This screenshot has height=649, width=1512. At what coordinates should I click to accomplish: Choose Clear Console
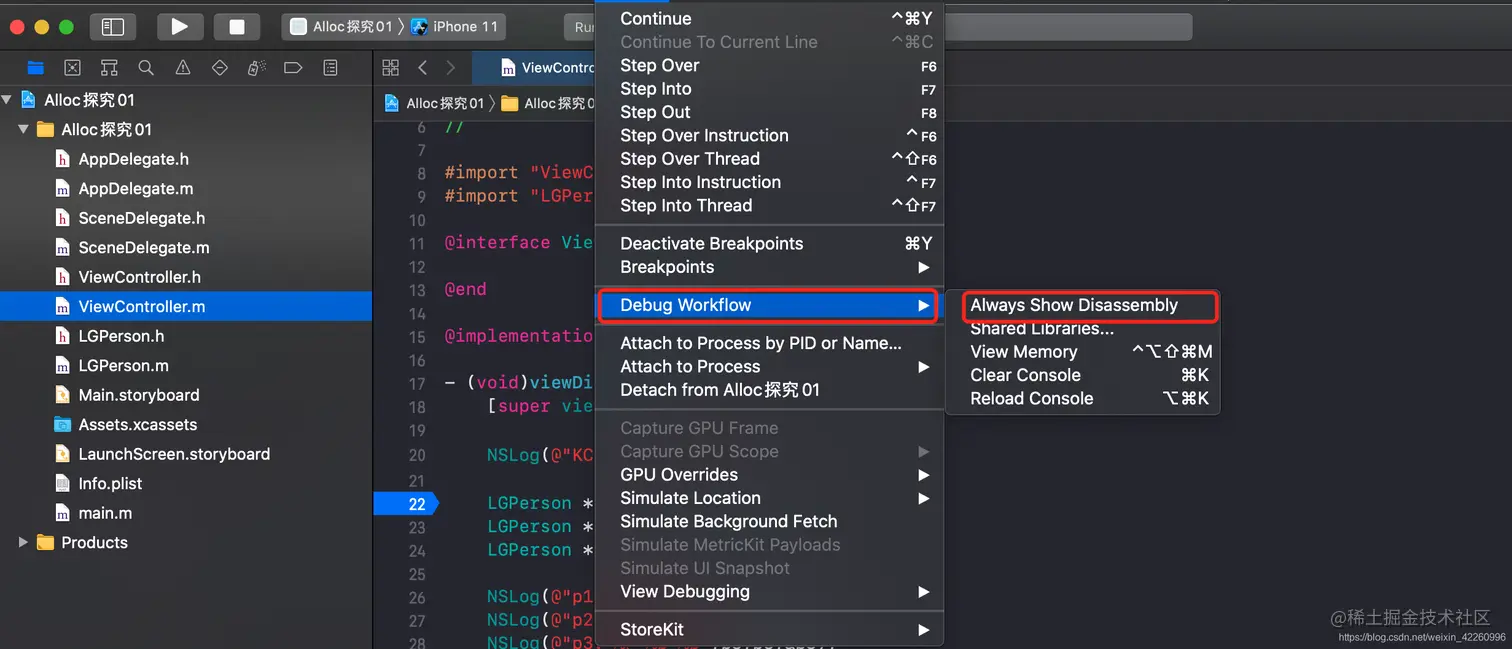click(1083, 375)
